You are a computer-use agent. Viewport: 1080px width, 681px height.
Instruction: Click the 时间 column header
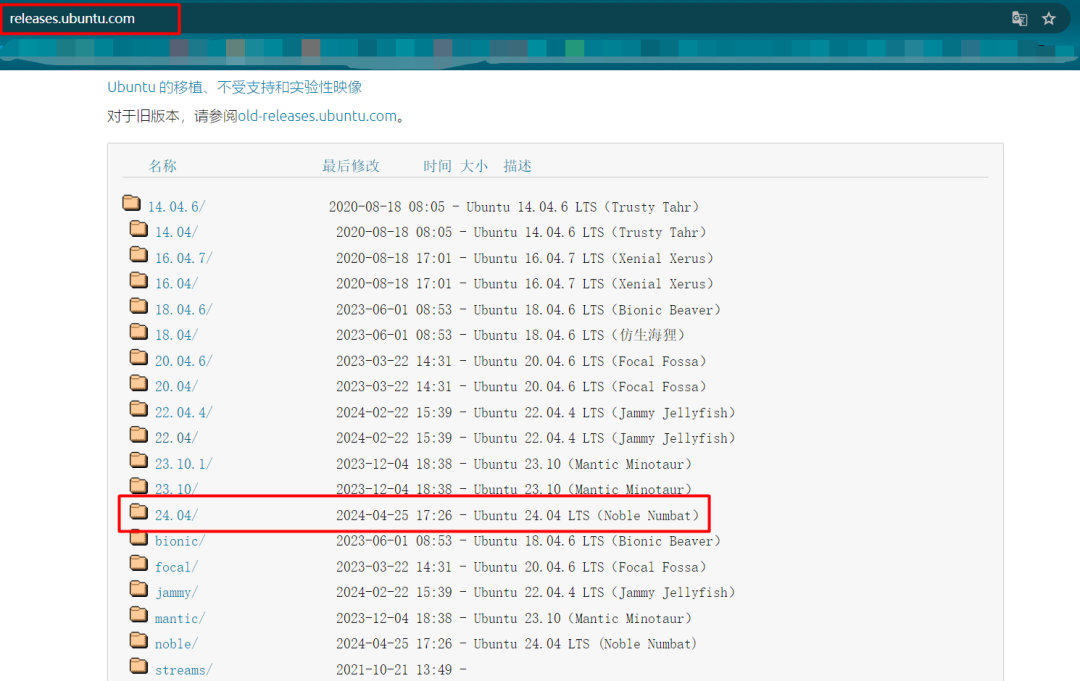click(437, 166)
